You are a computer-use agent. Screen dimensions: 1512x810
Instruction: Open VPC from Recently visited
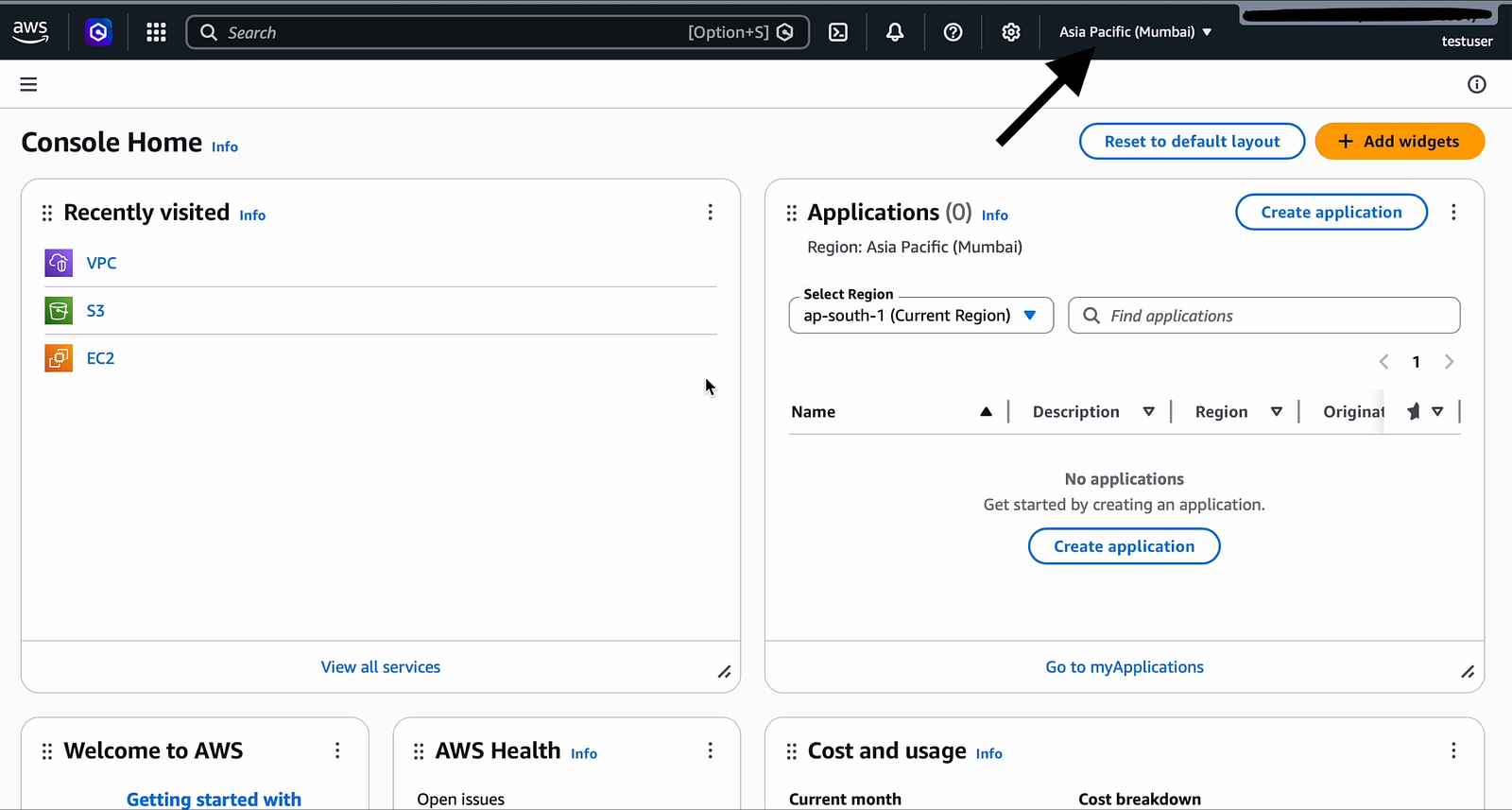102,263
